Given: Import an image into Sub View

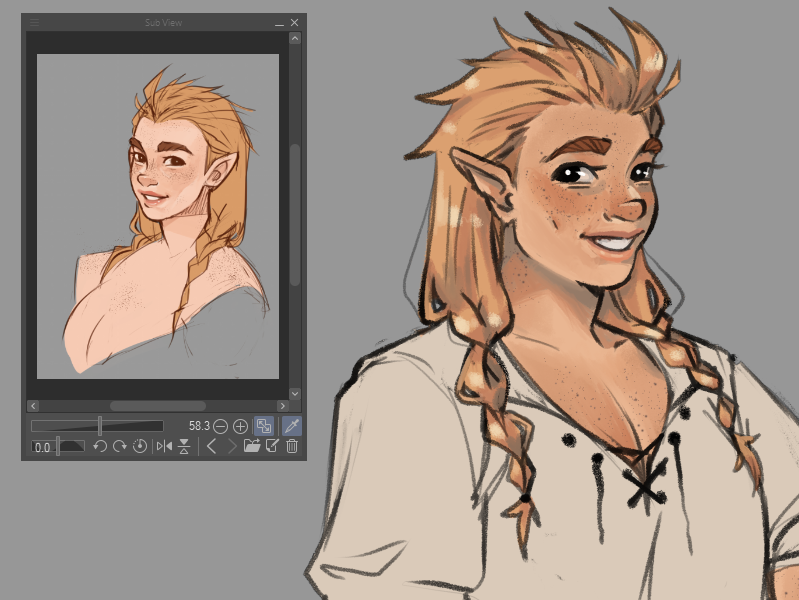Looking at the screenshot, I should pyautogui.click(x=252, y=446).
